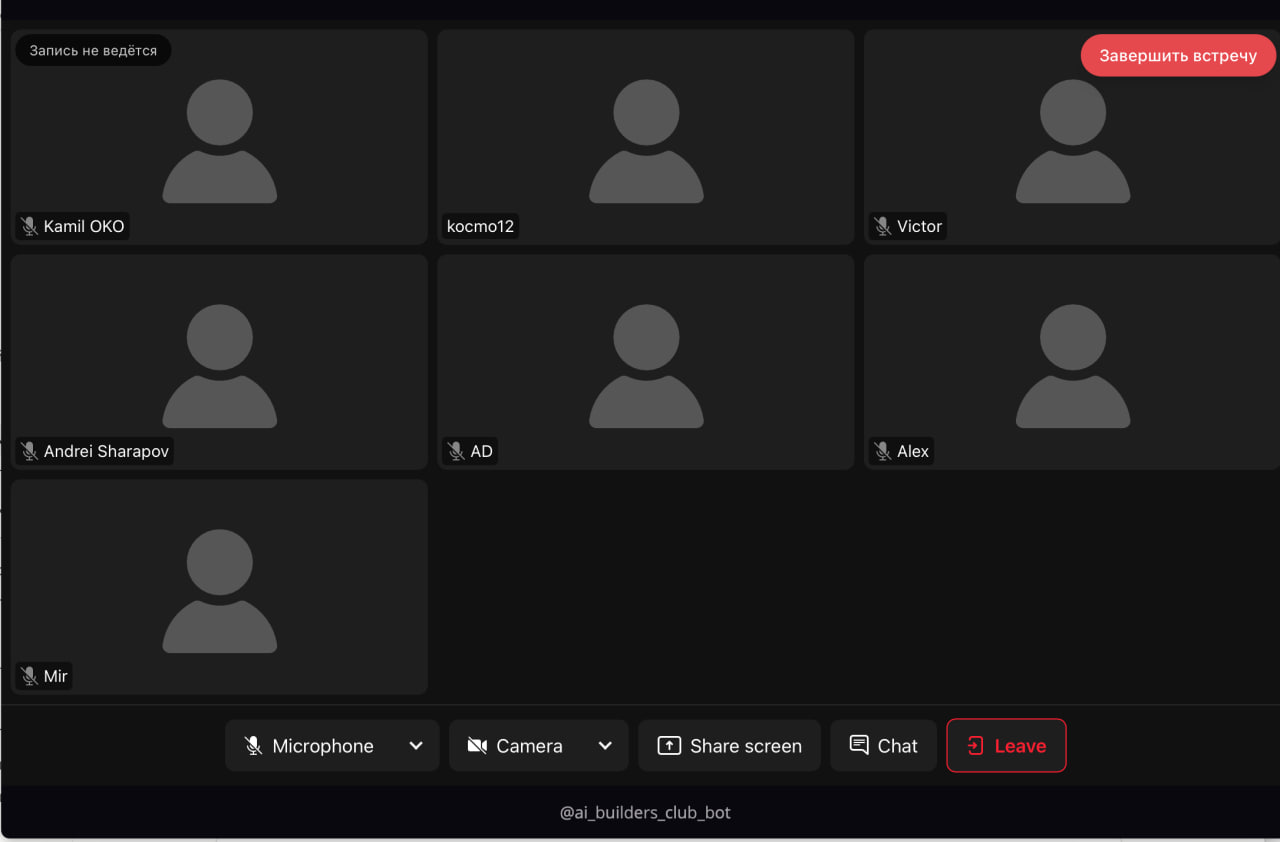Click the muted mic icon beside Victor
This screenshot has width=1280, height=842.
[882, 227]
